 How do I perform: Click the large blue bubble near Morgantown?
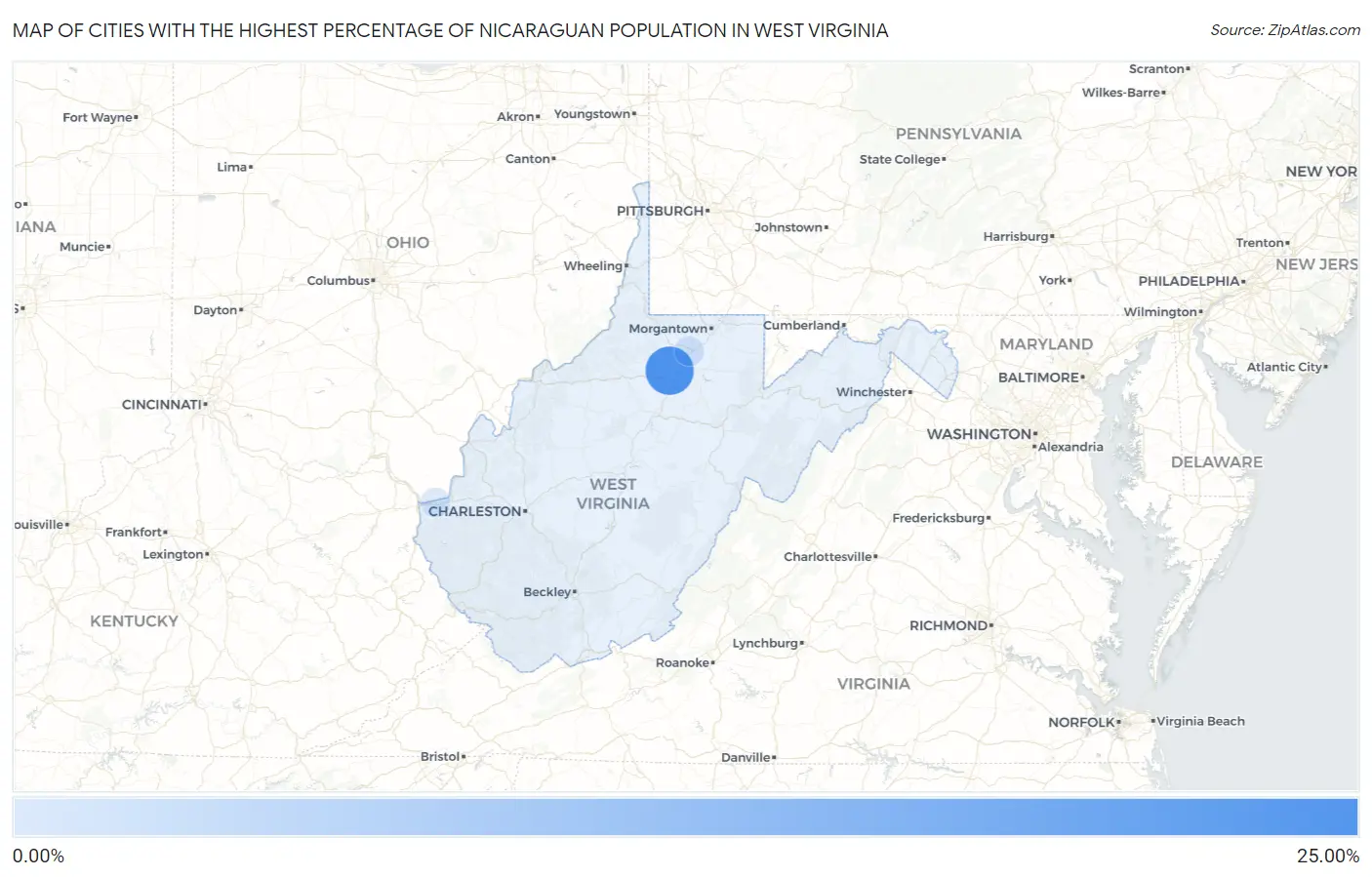[669, 371]
